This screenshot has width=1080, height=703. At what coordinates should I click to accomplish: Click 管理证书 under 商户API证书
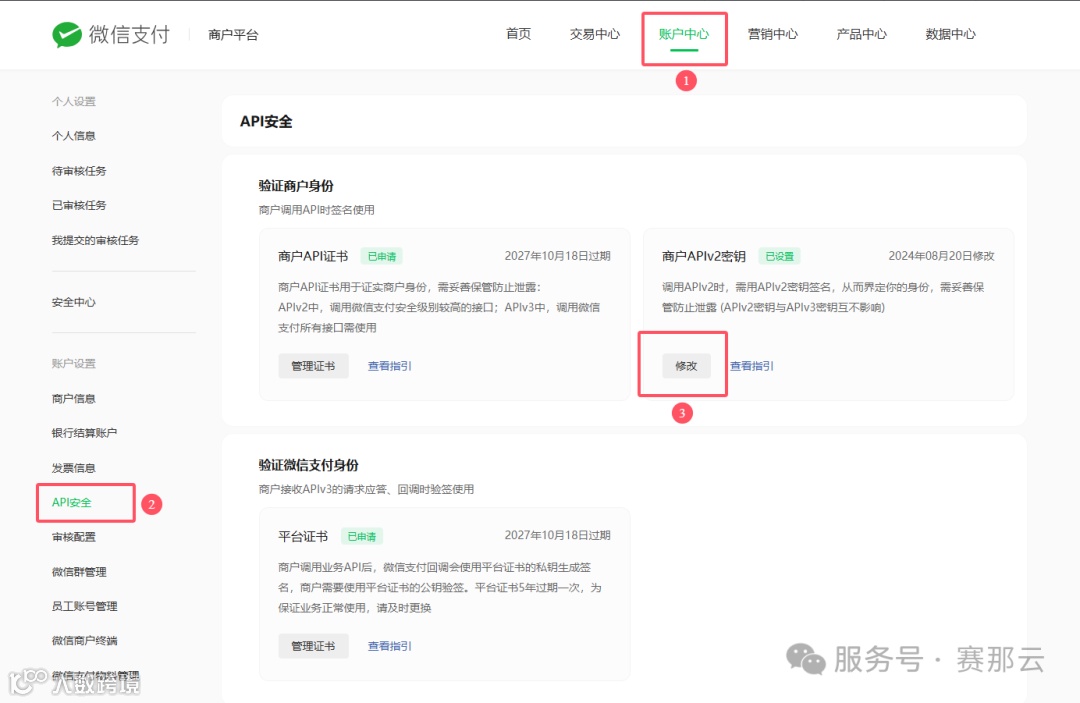[313, 366]
